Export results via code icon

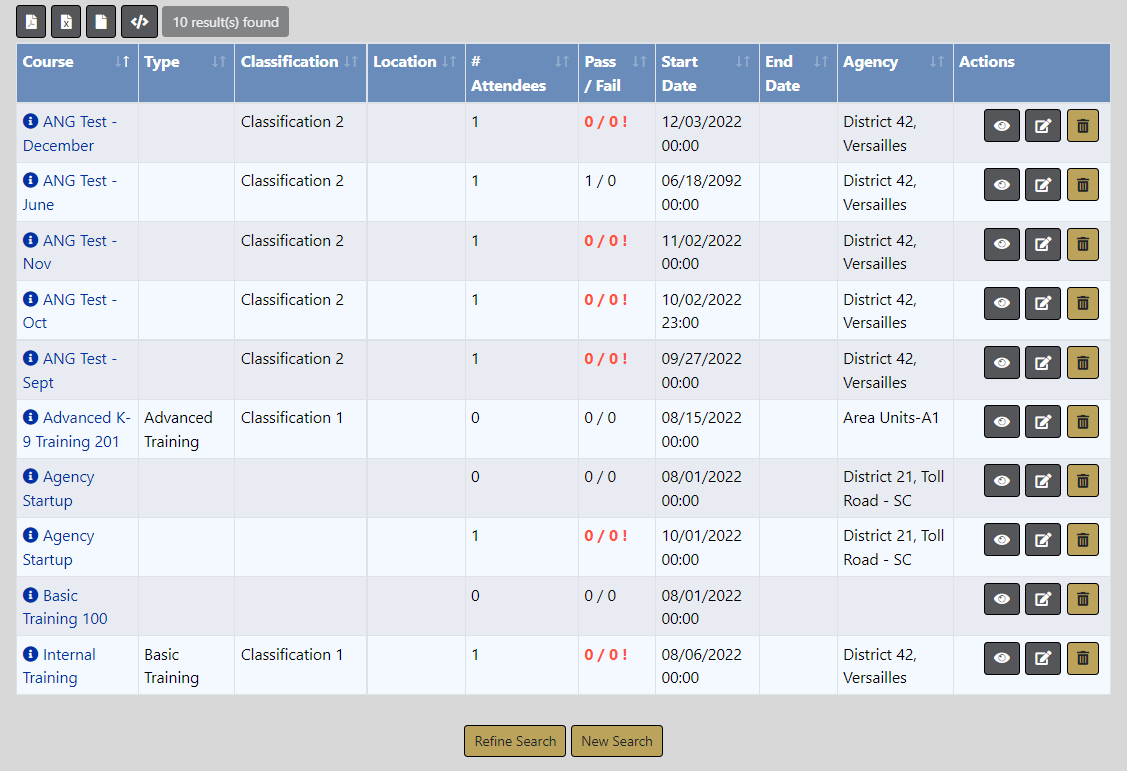coord(139,21)
